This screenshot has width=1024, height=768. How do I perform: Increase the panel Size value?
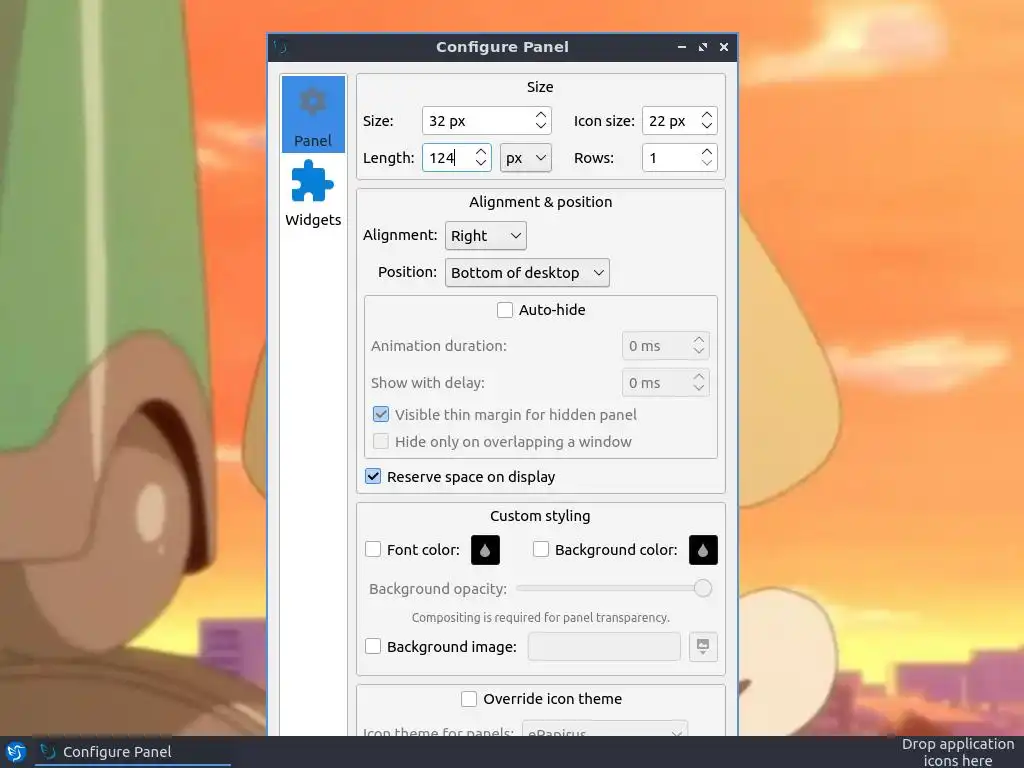pyautogui.click(x=541, y=115)
